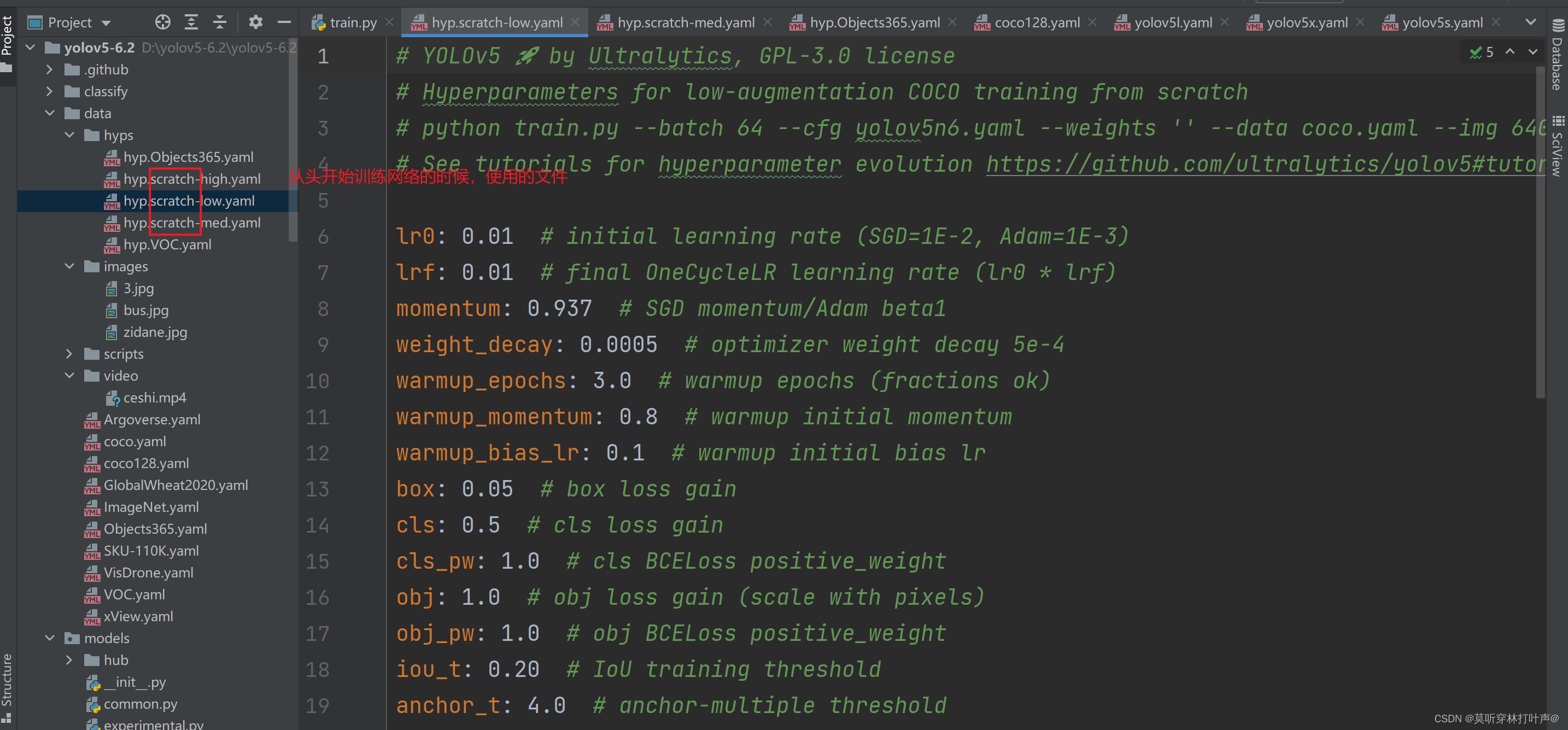Select hyp.VOC.yaml in project tree
The width and height of the screenshot is (1568, 730).
[167, 245]
